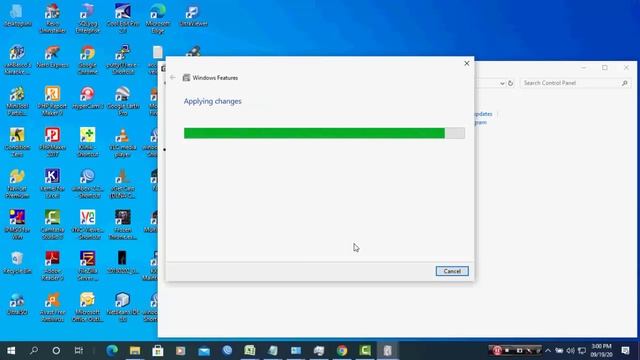Click the Control Panel search magnifier icon
640x360 pixels.
pyautogui.click(x=624, y=83)
